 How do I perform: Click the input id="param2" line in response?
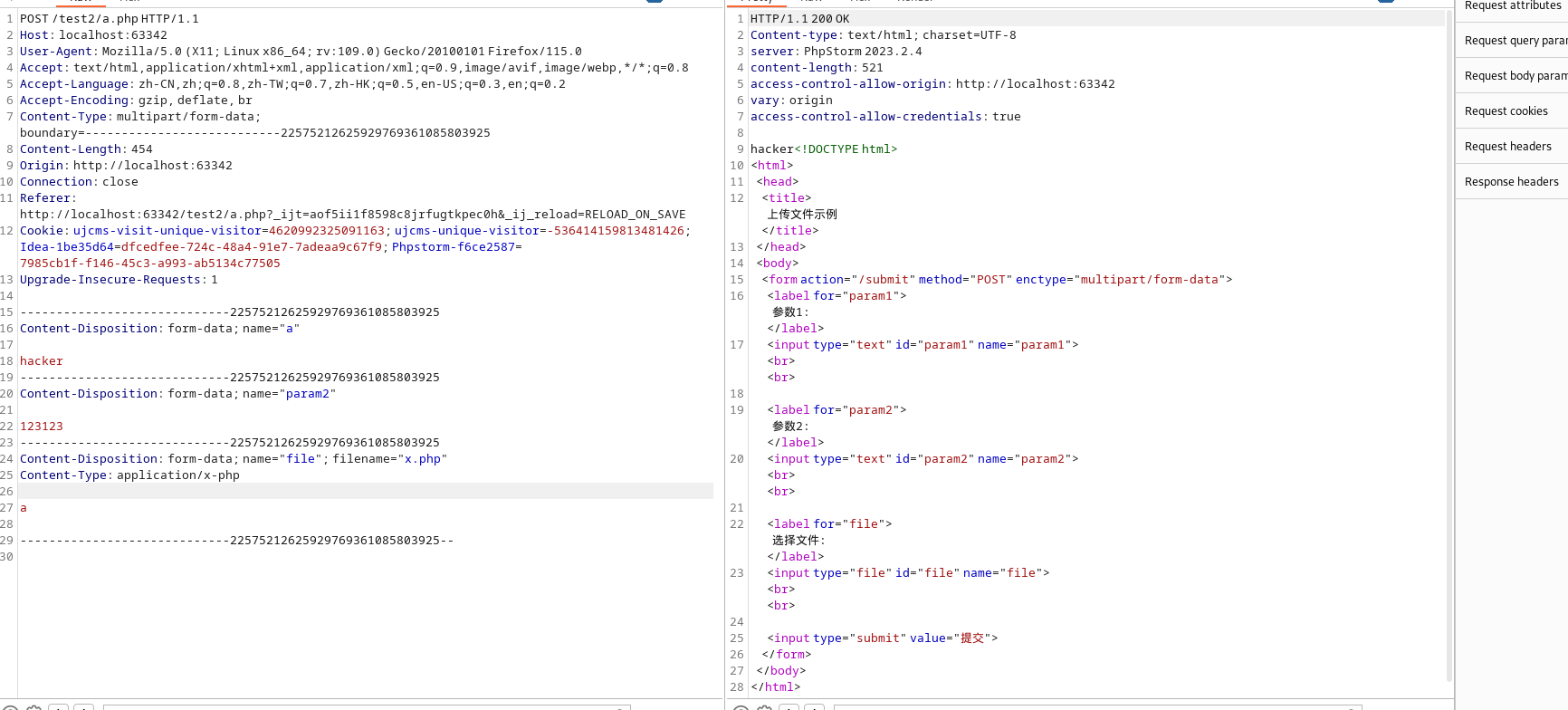click(923, 459)
